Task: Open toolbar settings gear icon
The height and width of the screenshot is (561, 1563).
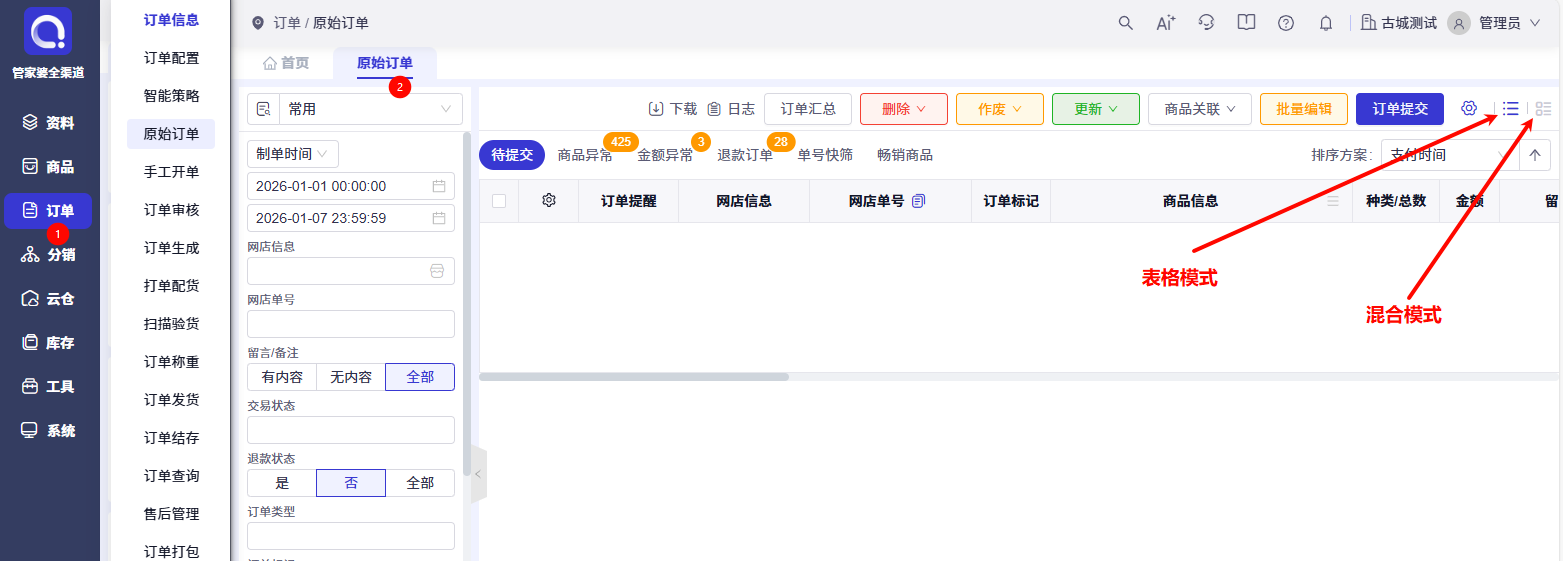Action: [1469, 108]
